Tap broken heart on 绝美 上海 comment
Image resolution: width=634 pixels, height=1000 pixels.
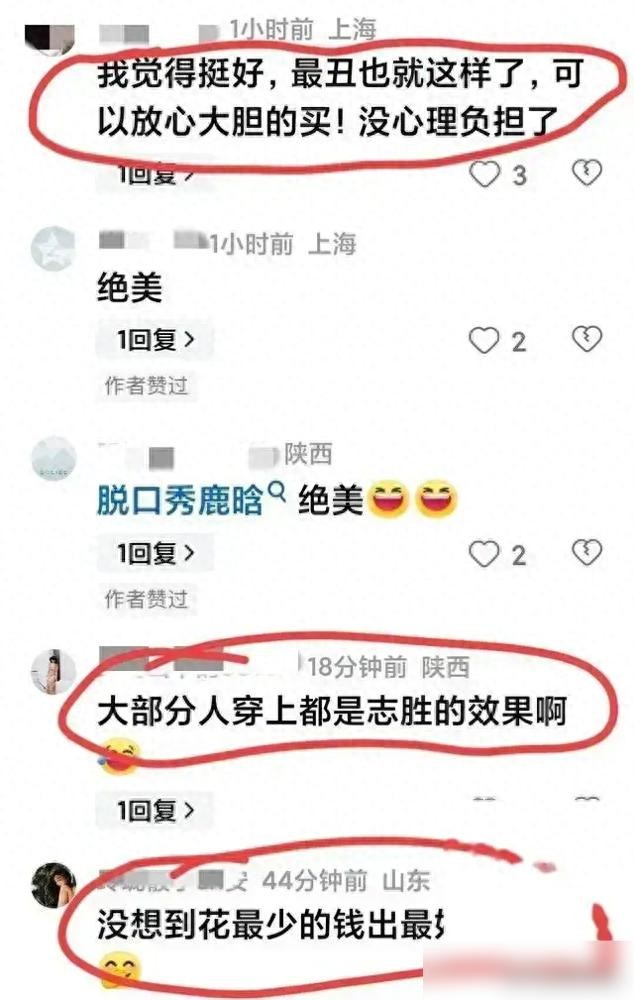point(586,339)
